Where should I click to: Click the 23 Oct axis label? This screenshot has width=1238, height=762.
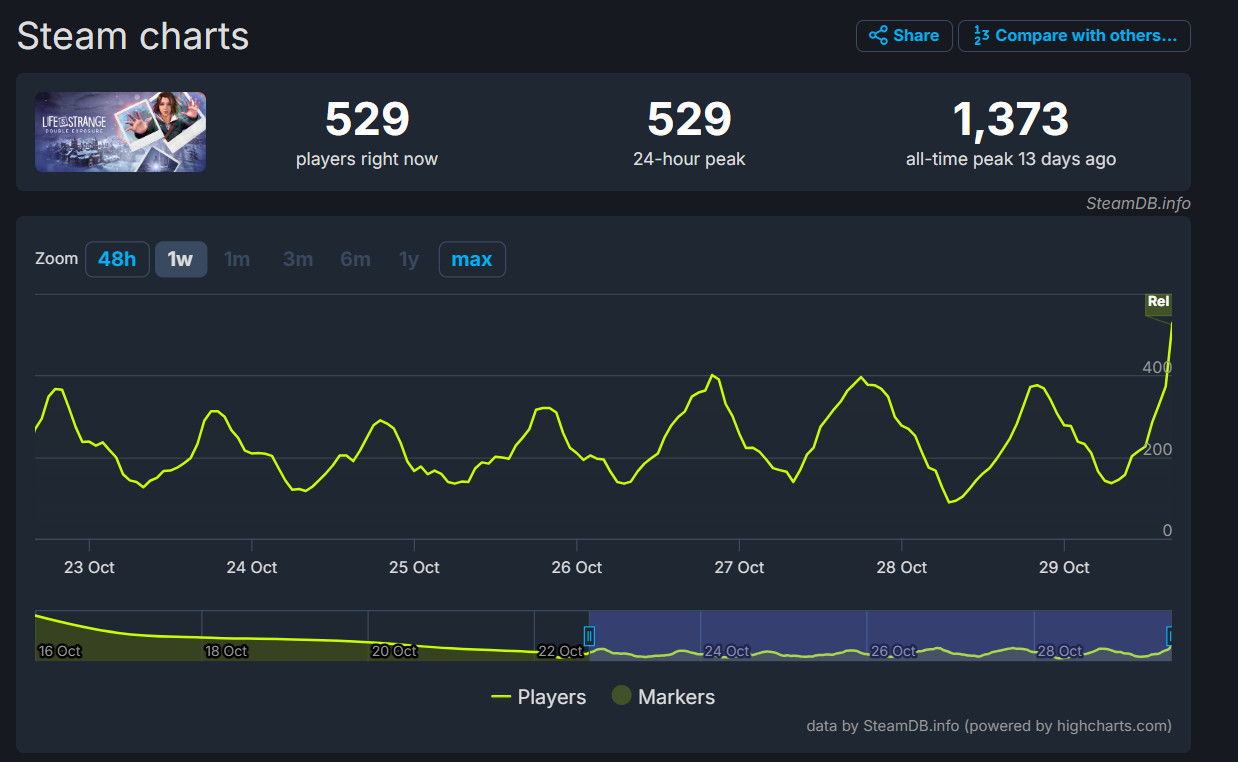(x=89, y=567)
